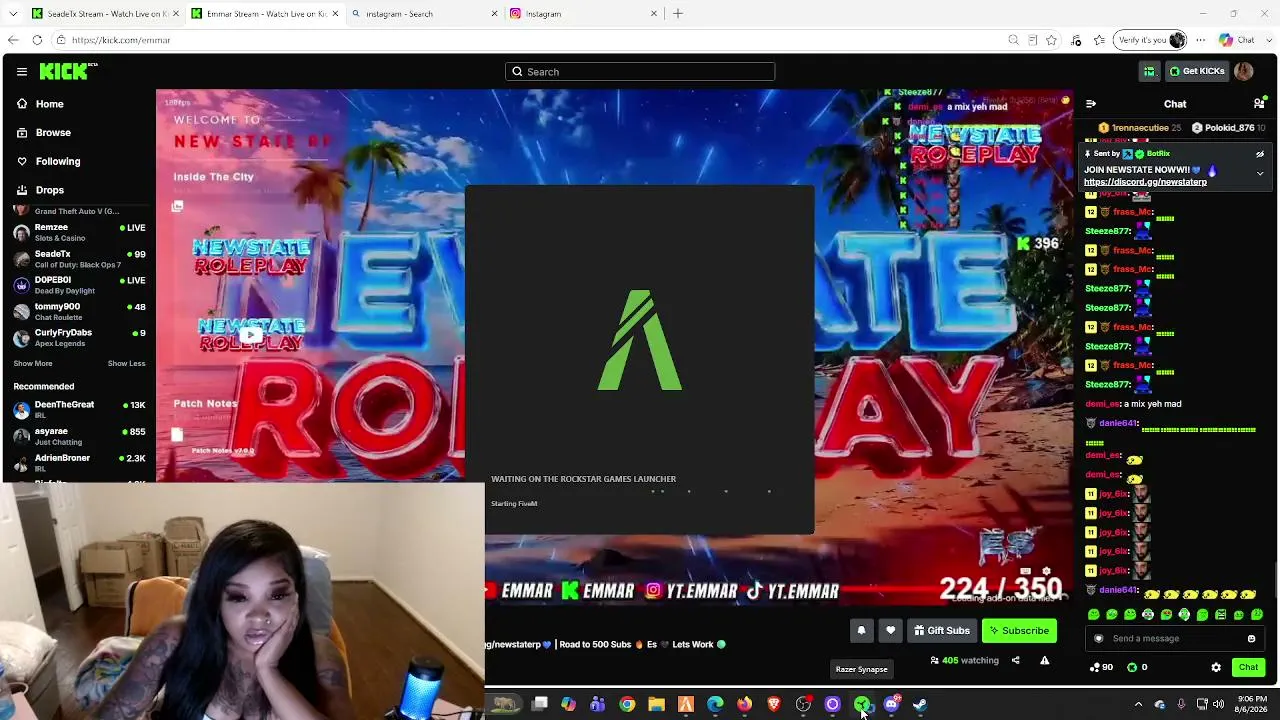Switch to the SeadeTx Stream tab
The height and width of the screenshot is (720, 1280).
pyautogui.click(x=102, y=14)
